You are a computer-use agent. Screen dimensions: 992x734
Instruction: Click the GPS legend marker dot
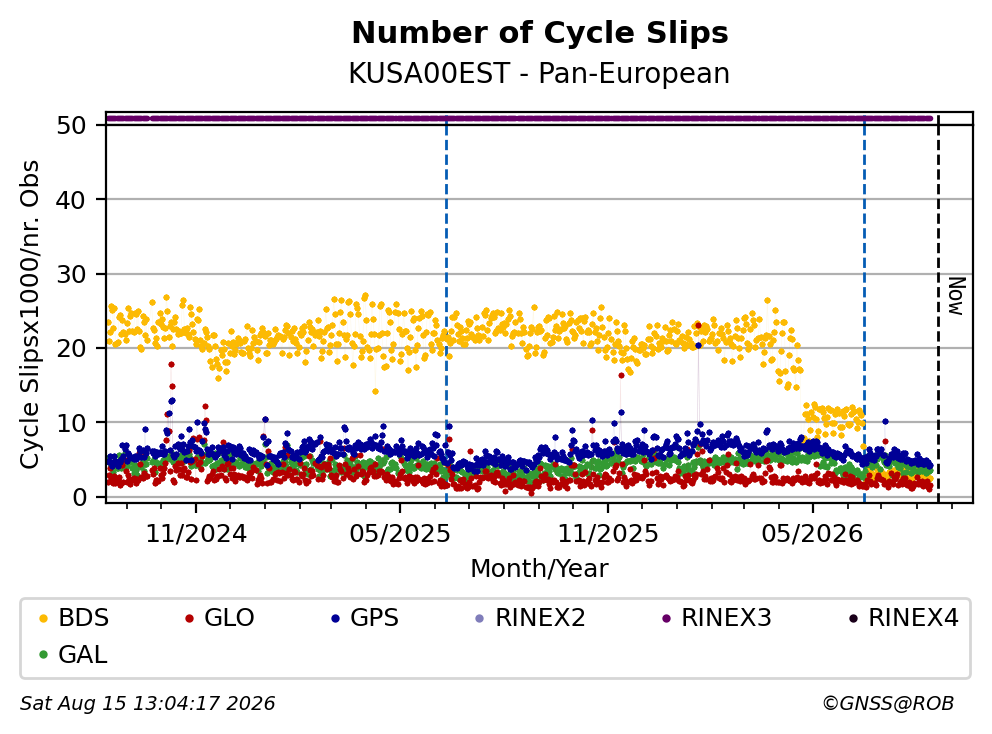(x=335, y=618)
